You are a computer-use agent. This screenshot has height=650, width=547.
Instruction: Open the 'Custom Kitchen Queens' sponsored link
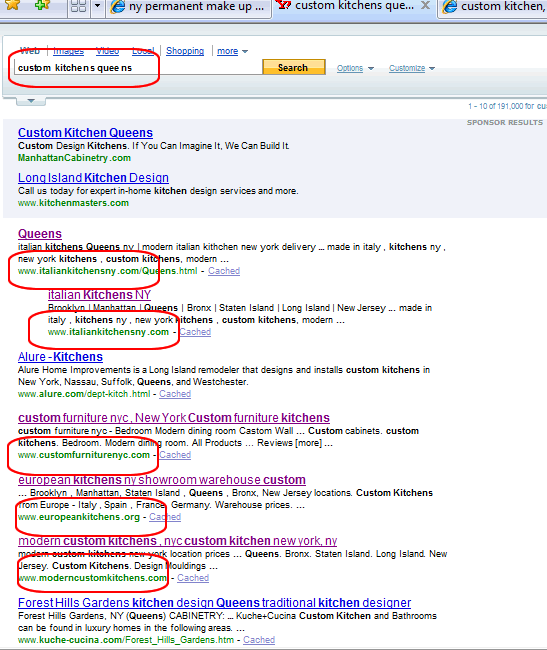point(85,133)
